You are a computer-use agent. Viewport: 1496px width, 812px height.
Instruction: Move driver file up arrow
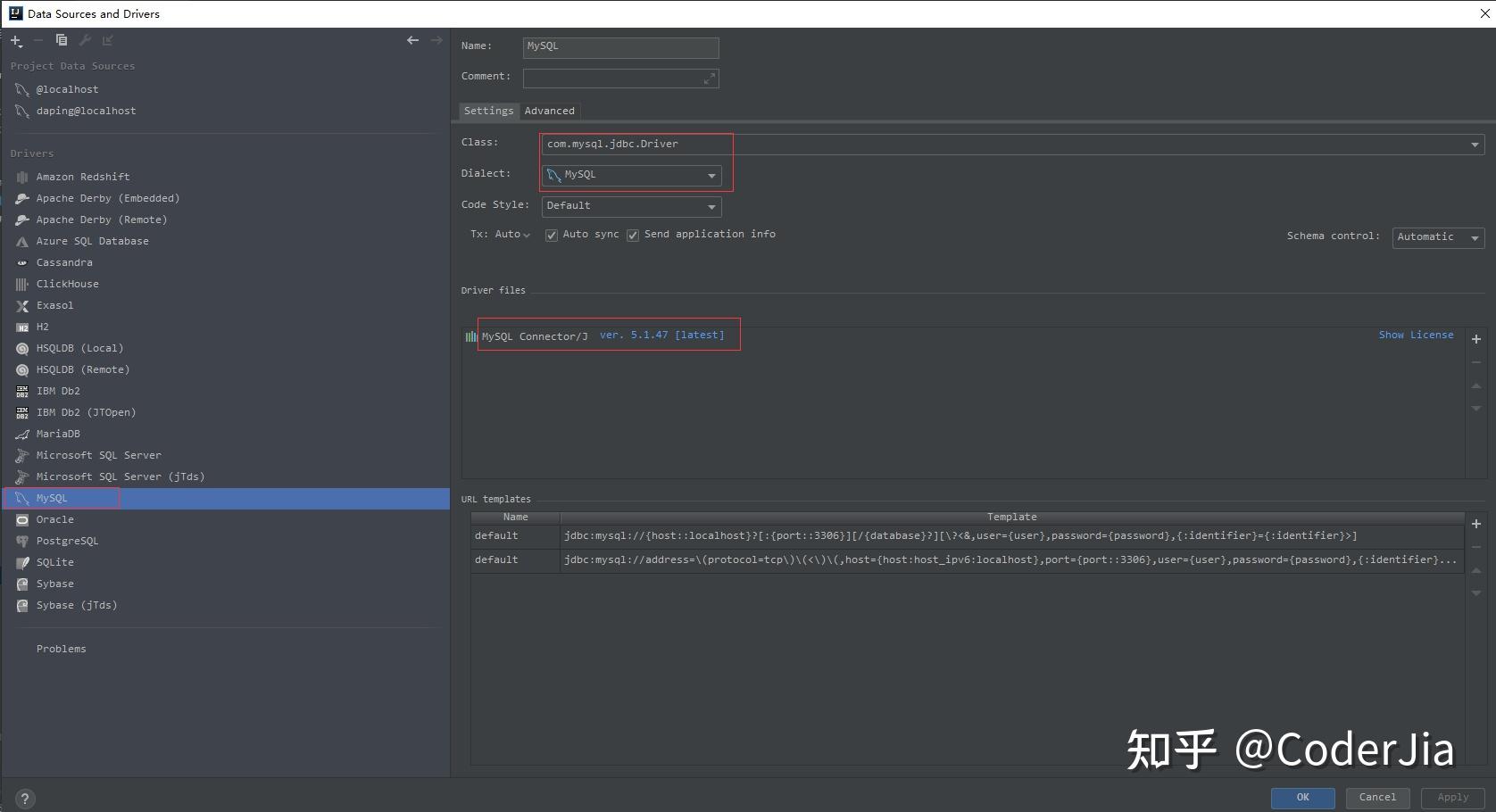coord(1476,385)
